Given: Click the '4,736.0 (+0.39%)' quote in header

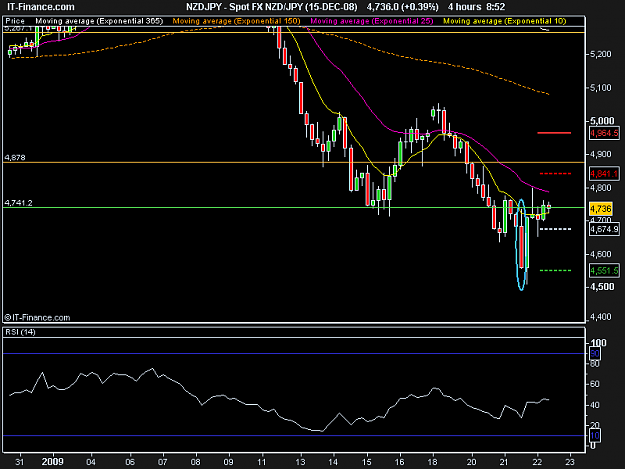Looking at the screenshot, I should tap(403, 7).
